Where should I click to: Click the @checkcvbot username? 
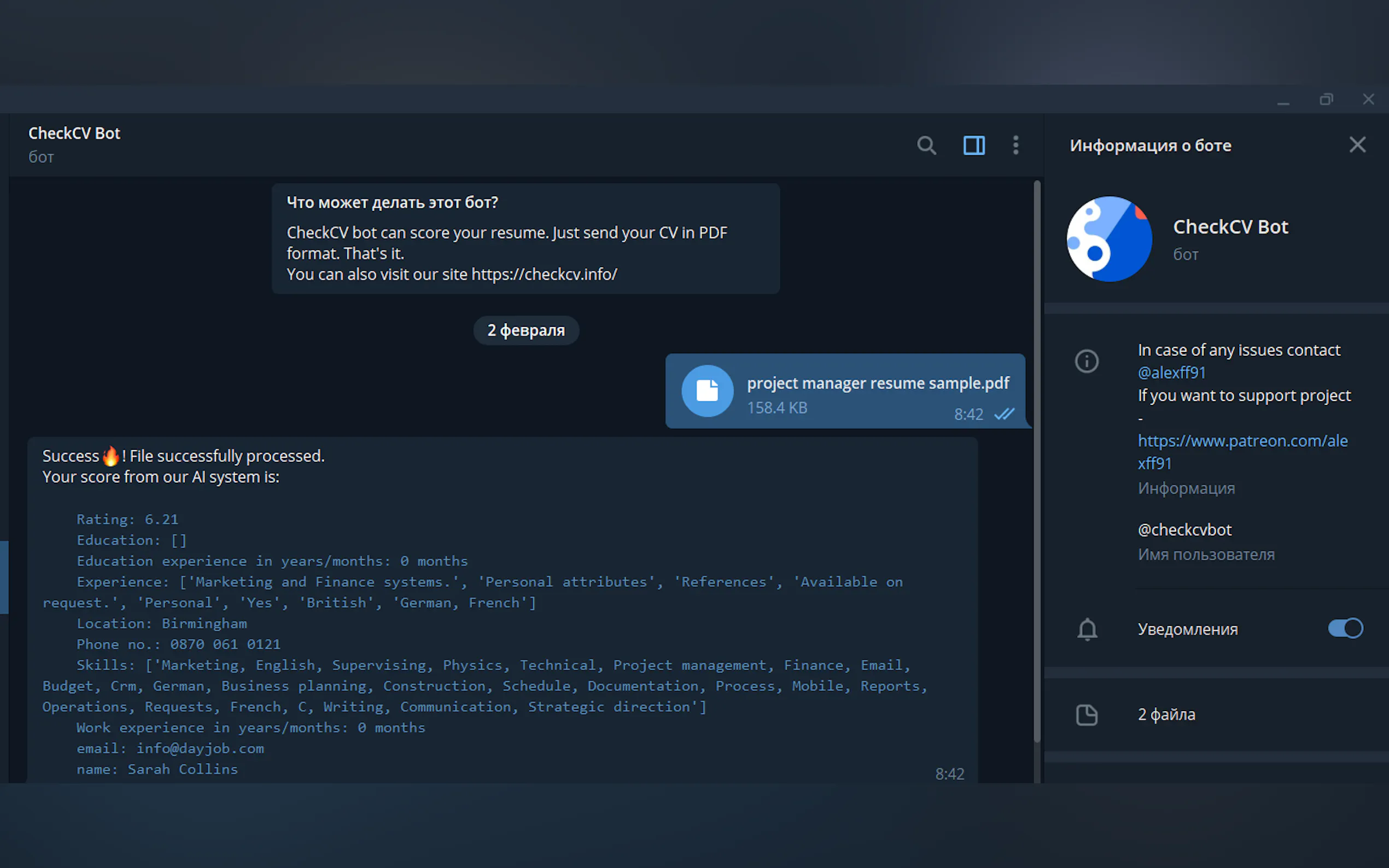[x=1184, y=529]
